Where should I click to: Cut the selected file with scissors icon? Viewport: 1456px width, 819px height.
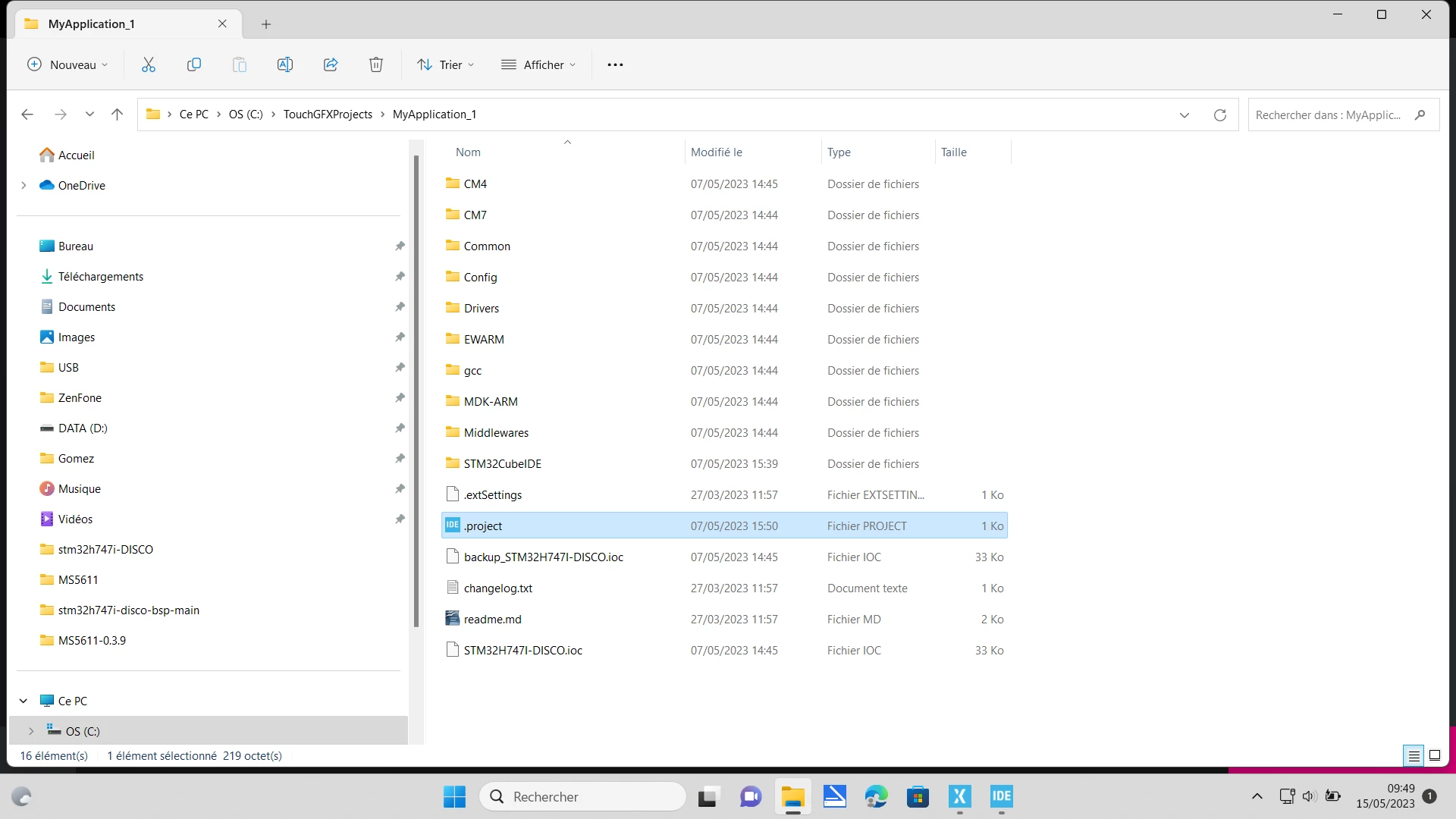(x=149, y=64)
